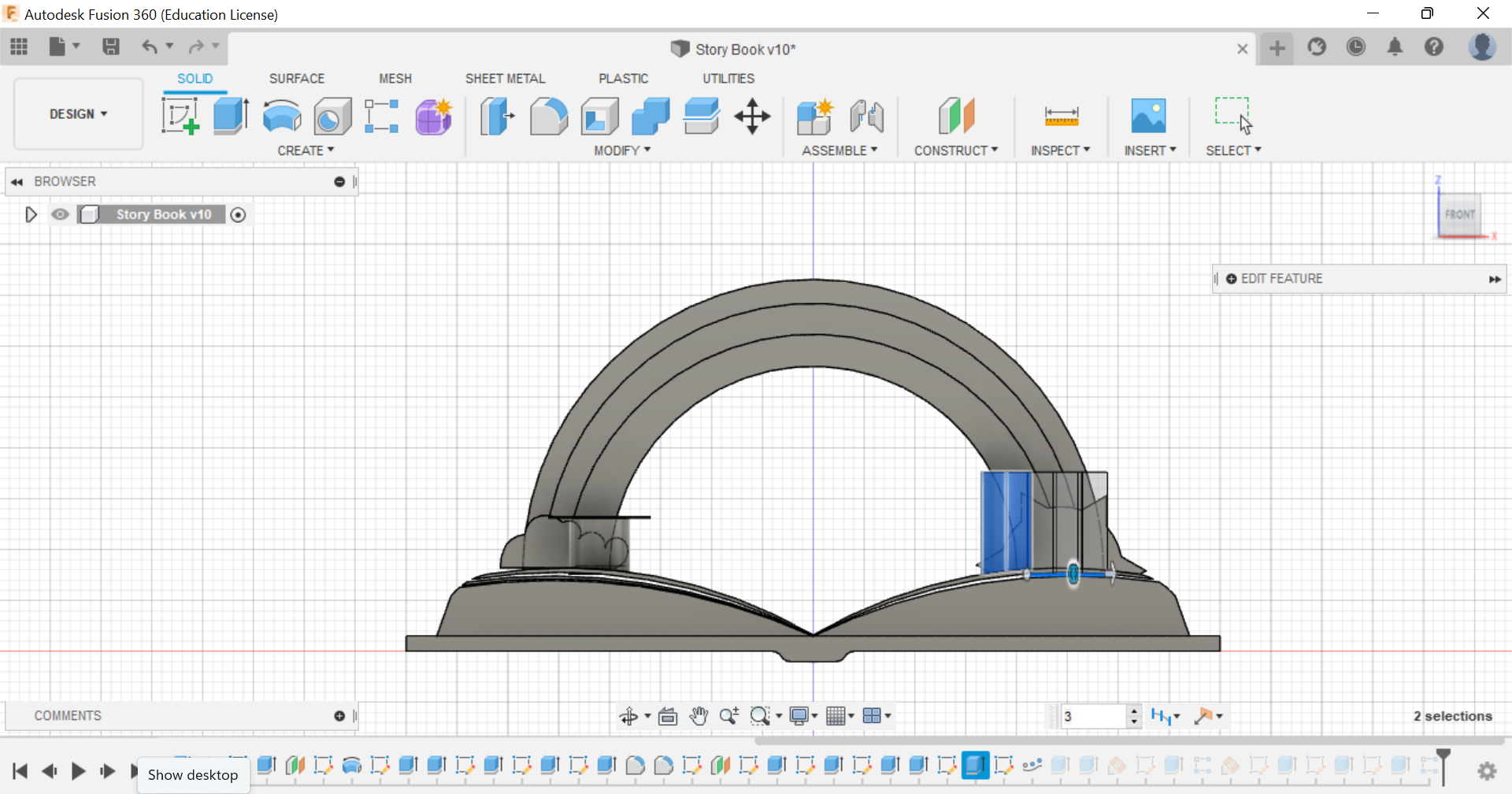Click the Insert image icon
The height and width of the screenshot is (794, 1512).
coord(1148,117)
